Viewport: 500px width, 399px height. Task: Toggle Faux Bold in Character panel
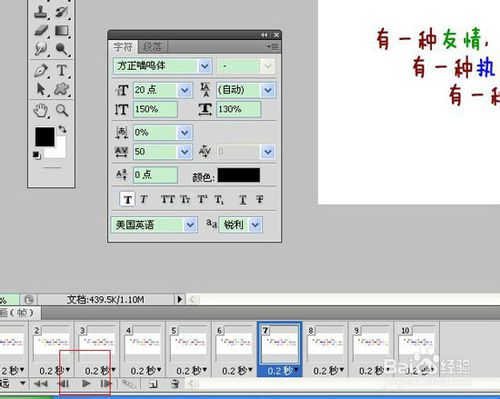[128, 200]
